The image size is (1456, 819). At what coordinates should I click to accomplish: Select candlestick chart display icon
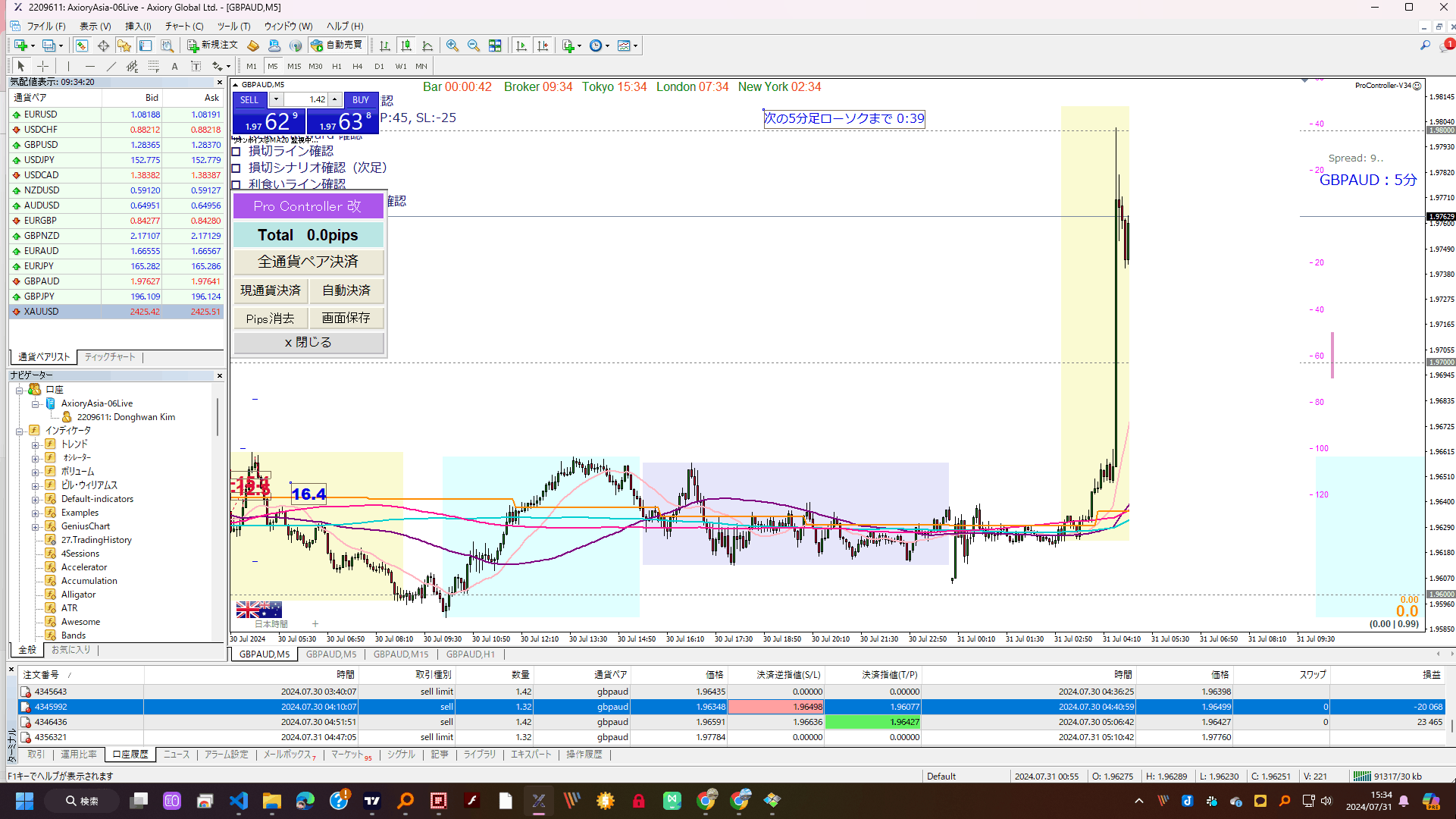click(x=406, y=45)
